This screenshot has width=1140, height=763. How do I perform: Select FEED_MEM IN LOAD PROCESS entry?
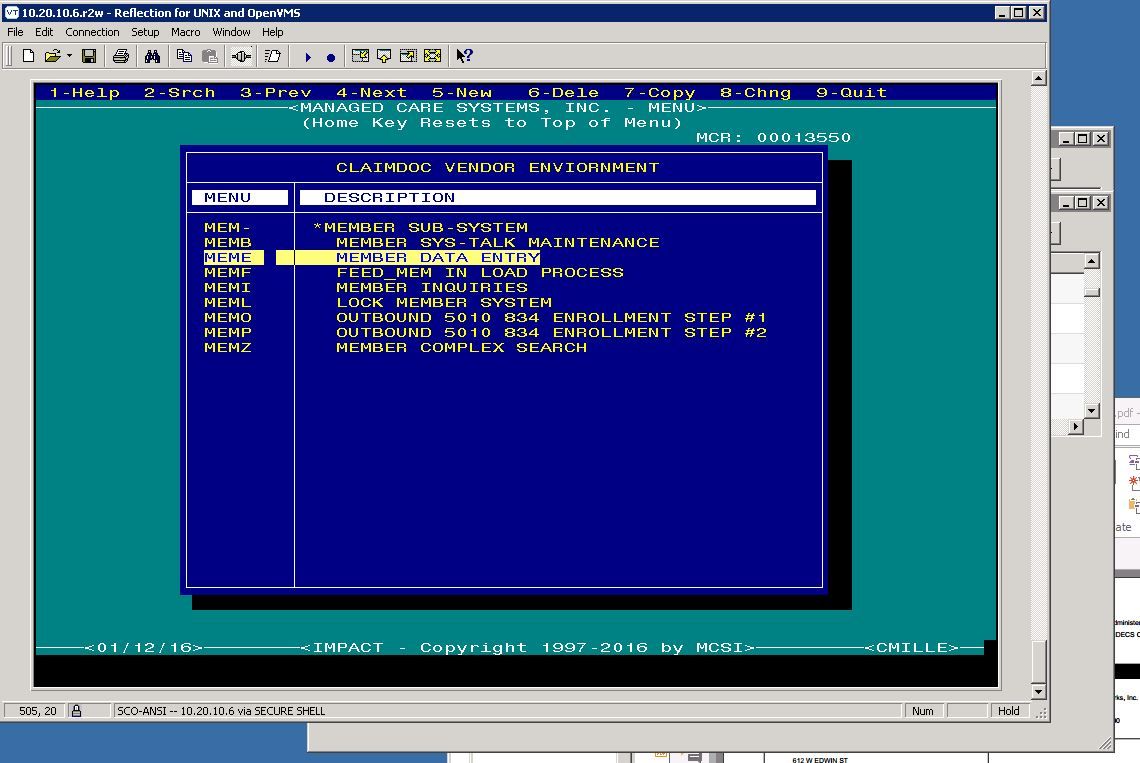tap(480, 273)
